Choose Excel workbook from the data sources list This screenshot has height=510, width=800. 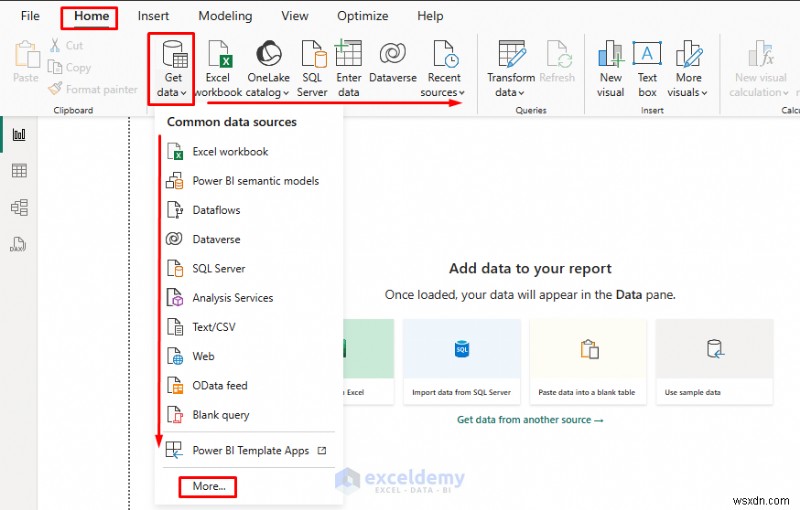click(248, 151)
